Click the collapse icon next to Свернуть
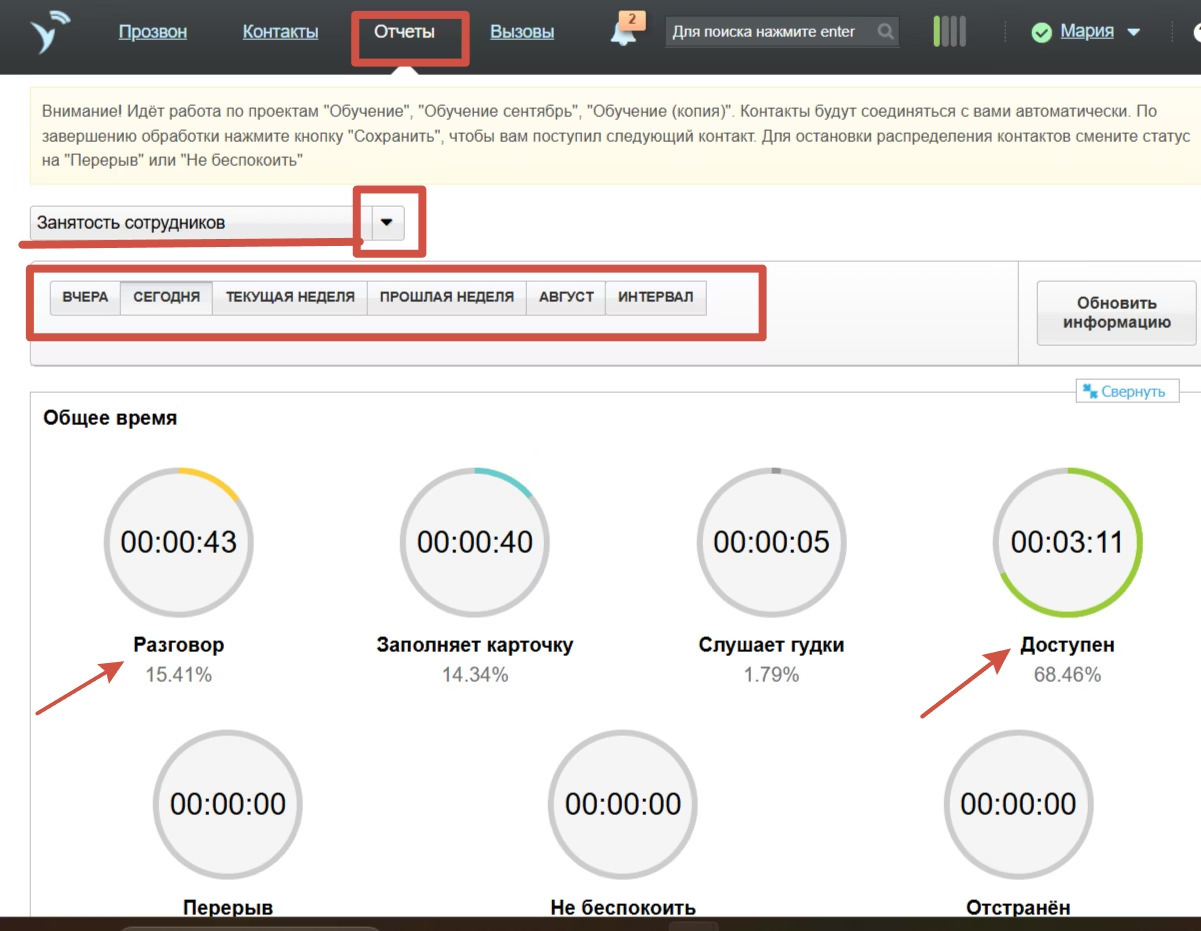 [x=1088, y=391]
